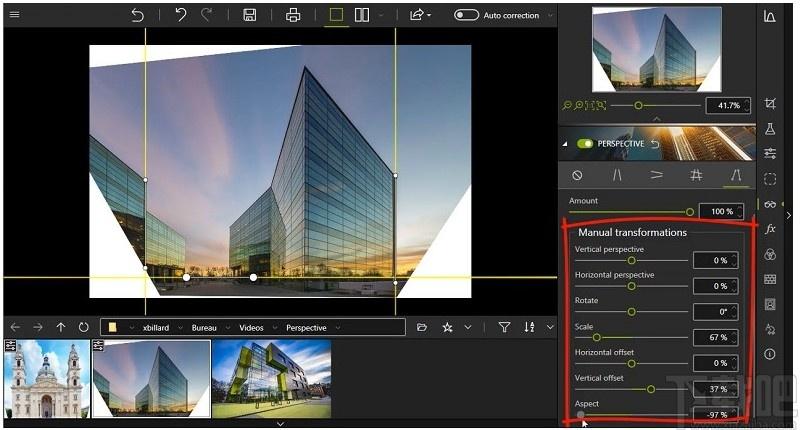Viewport: 800px width, 430px height.
Task: Refresh the folder browser
Action: (x=84, y=327)
